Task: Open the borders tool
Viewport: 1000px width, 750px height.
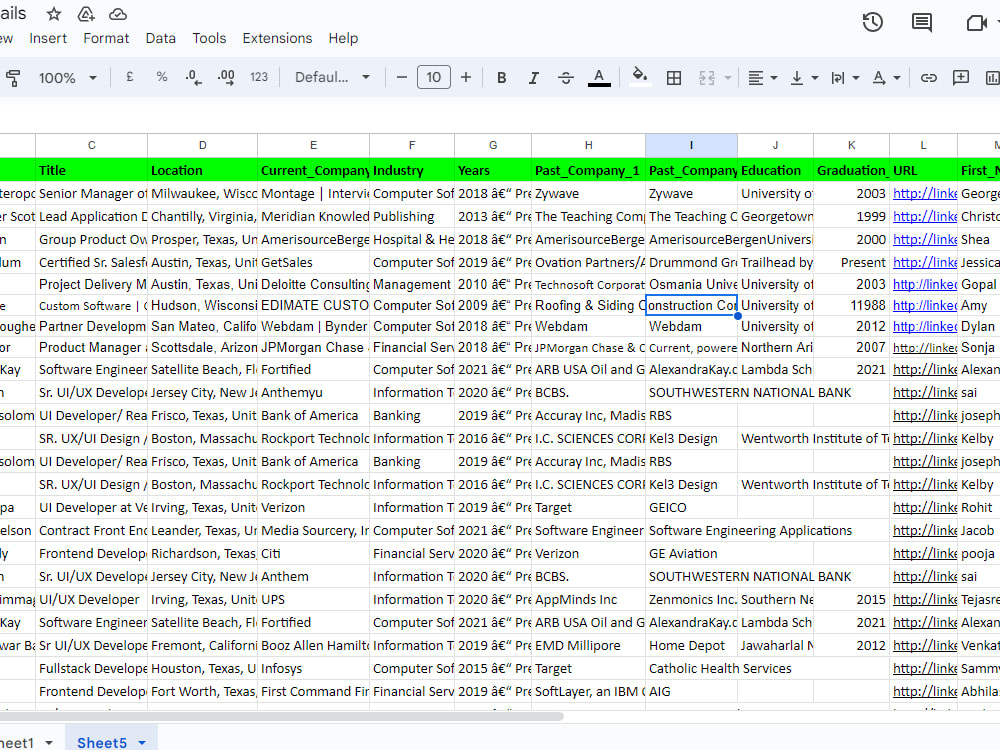Action: click(673, 78)
